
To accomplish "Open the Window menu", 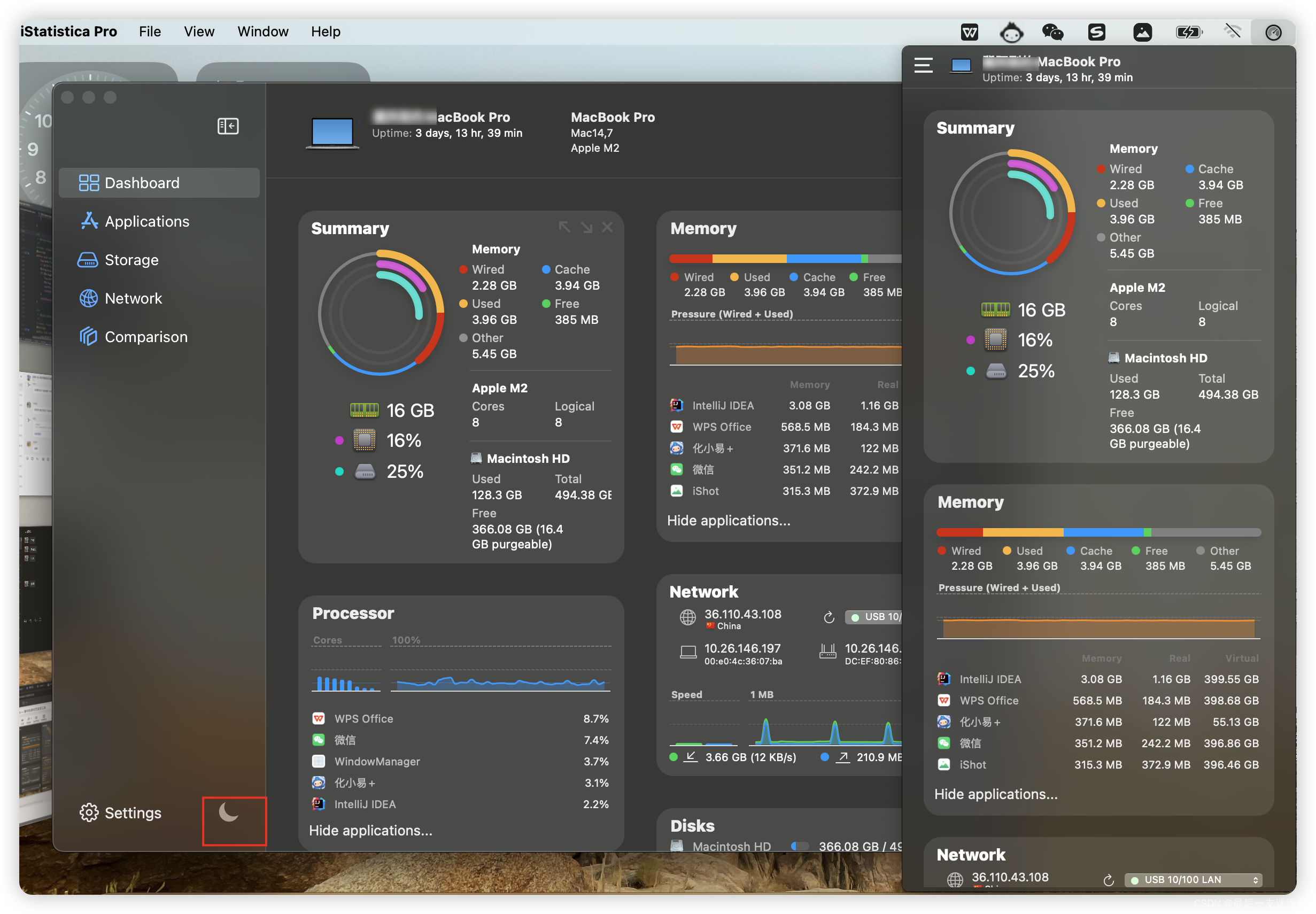I will (263, 32).
